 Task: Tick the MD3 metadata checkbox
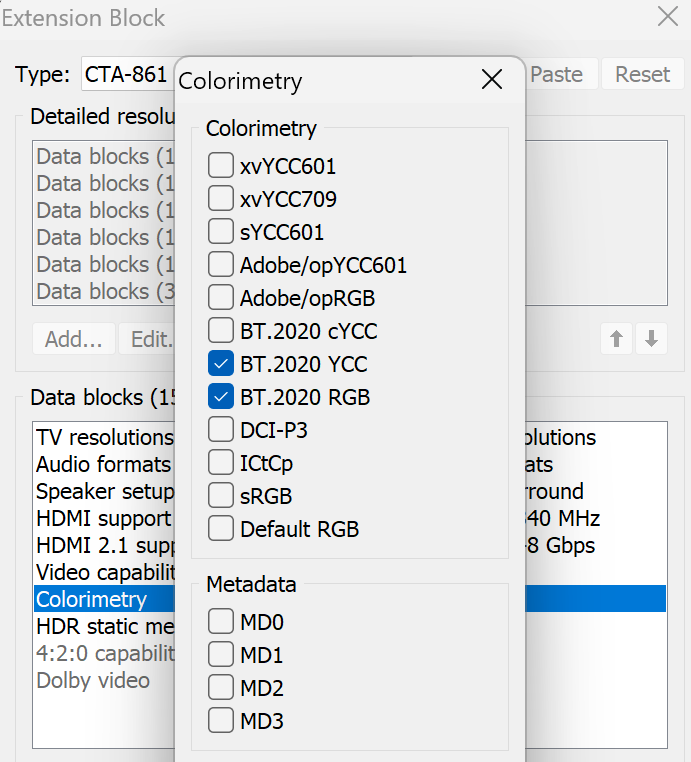(x=221, y=720)
